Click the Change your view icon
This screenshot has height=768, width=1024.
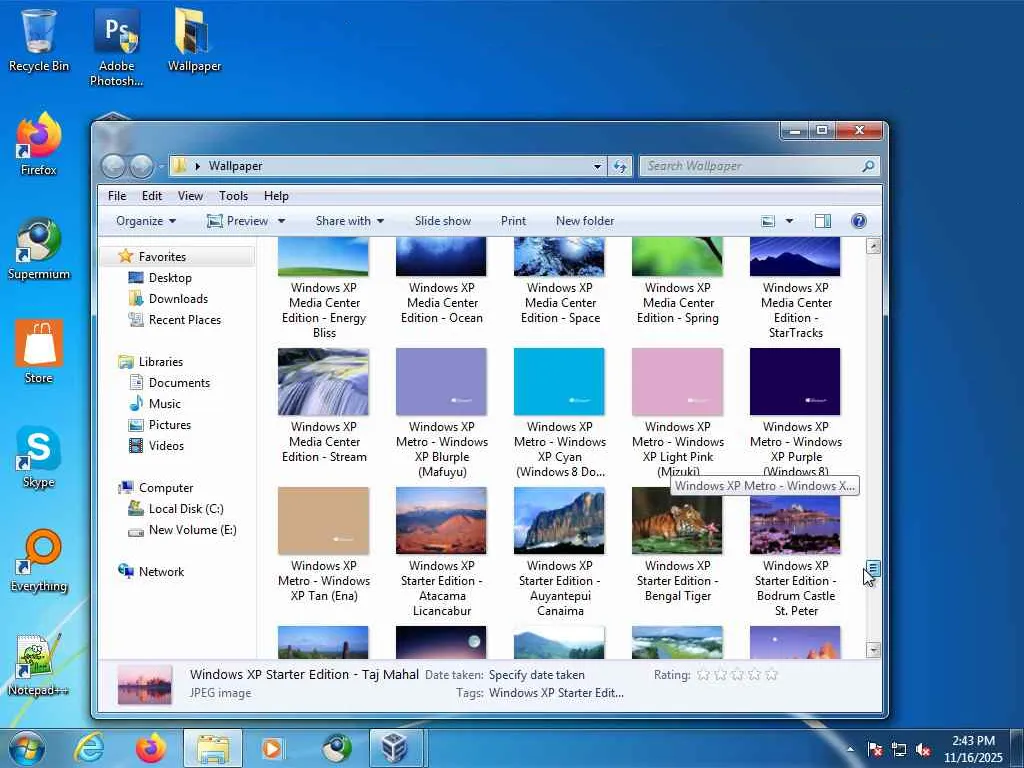coord(769,221)
